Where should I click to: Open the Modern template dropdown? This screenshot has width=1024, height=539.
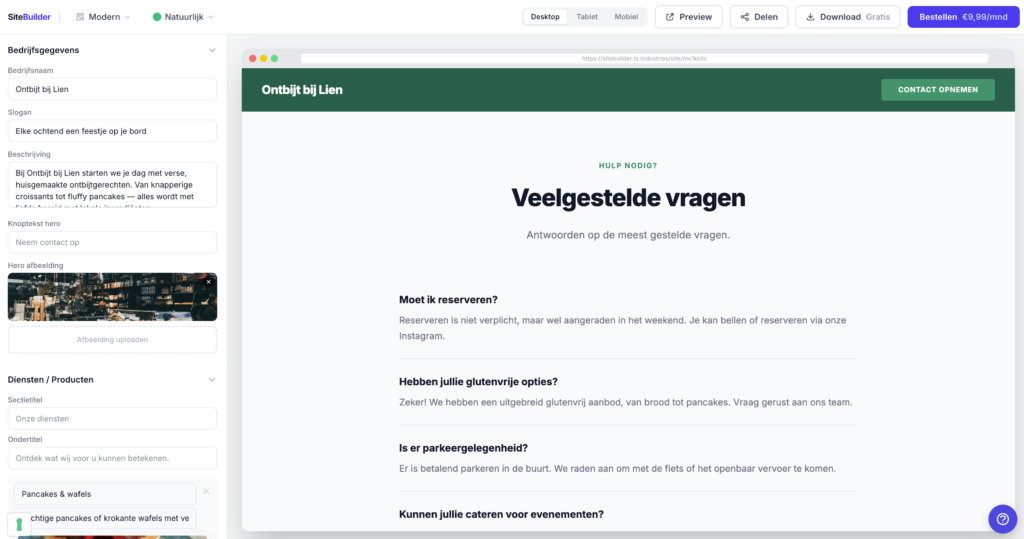click(x=103, y=17)
